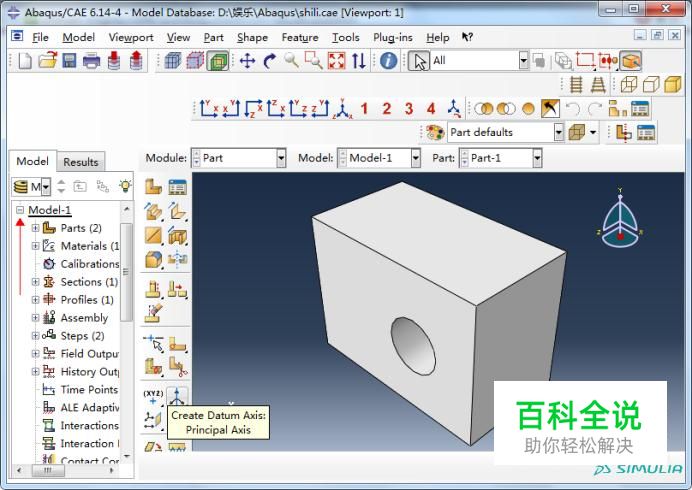Viewport: 692px width, 490px height.
Task: Click the model tree vertical scrollbar thumb
Action: tap(126, 272)
